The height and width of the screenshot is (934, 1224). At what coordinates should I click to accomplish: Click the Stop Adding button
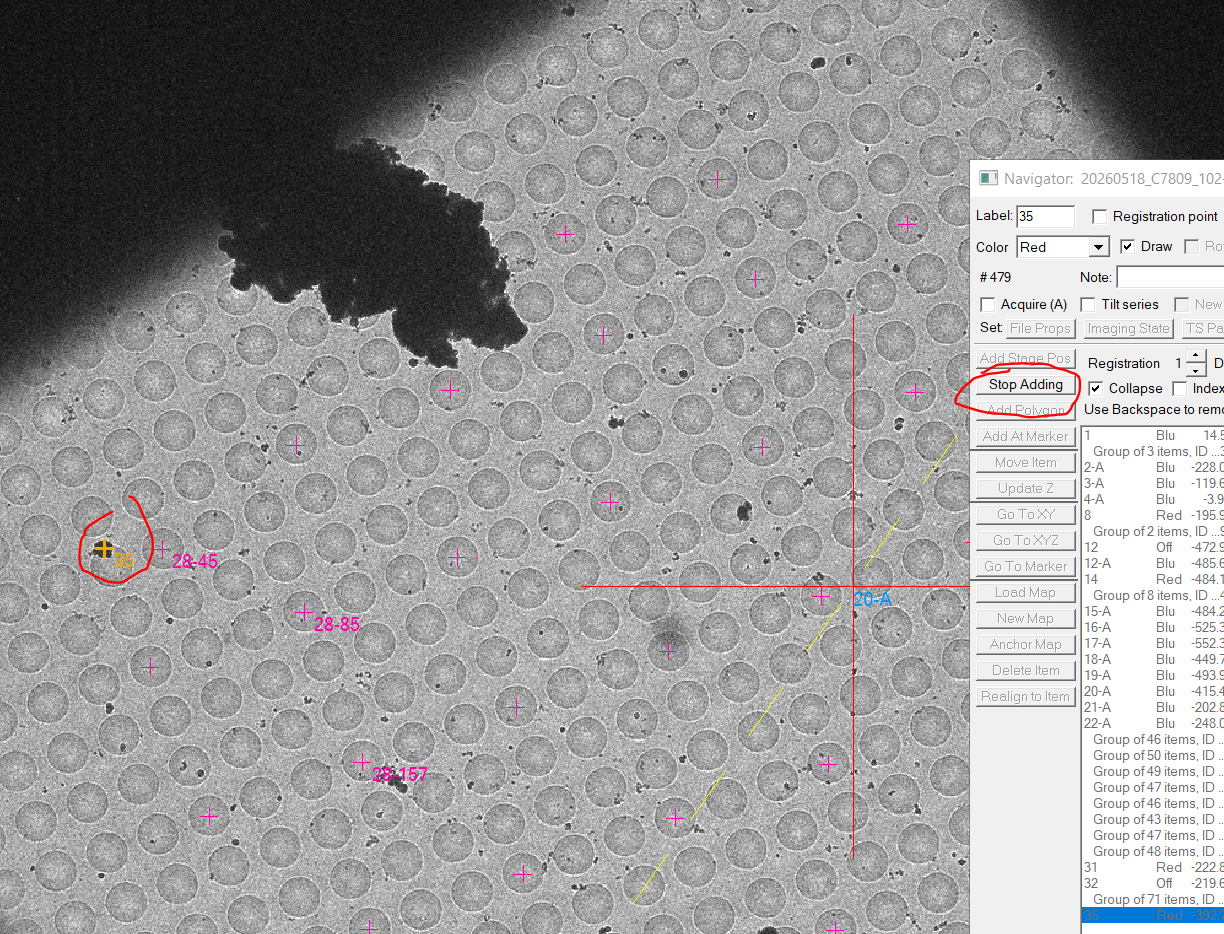pos(1025,384)
